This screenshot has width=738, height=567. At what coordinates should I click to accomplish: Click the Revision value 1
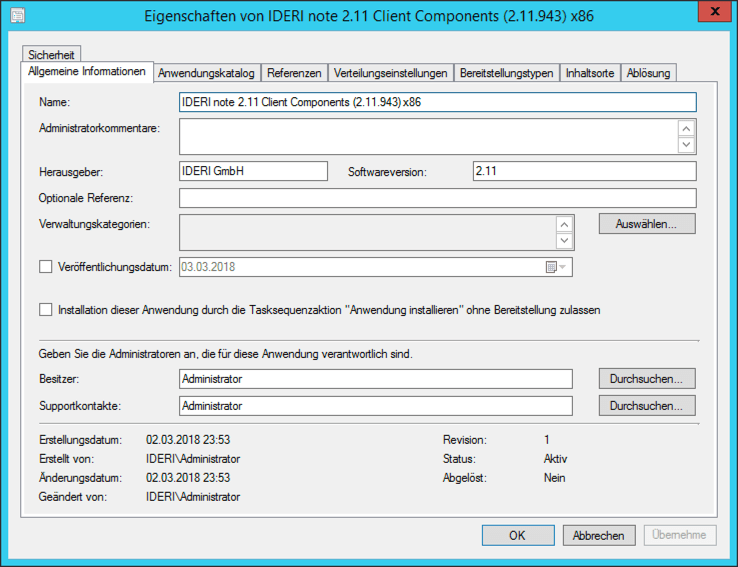pyautogui.click(x=546, y=440)
